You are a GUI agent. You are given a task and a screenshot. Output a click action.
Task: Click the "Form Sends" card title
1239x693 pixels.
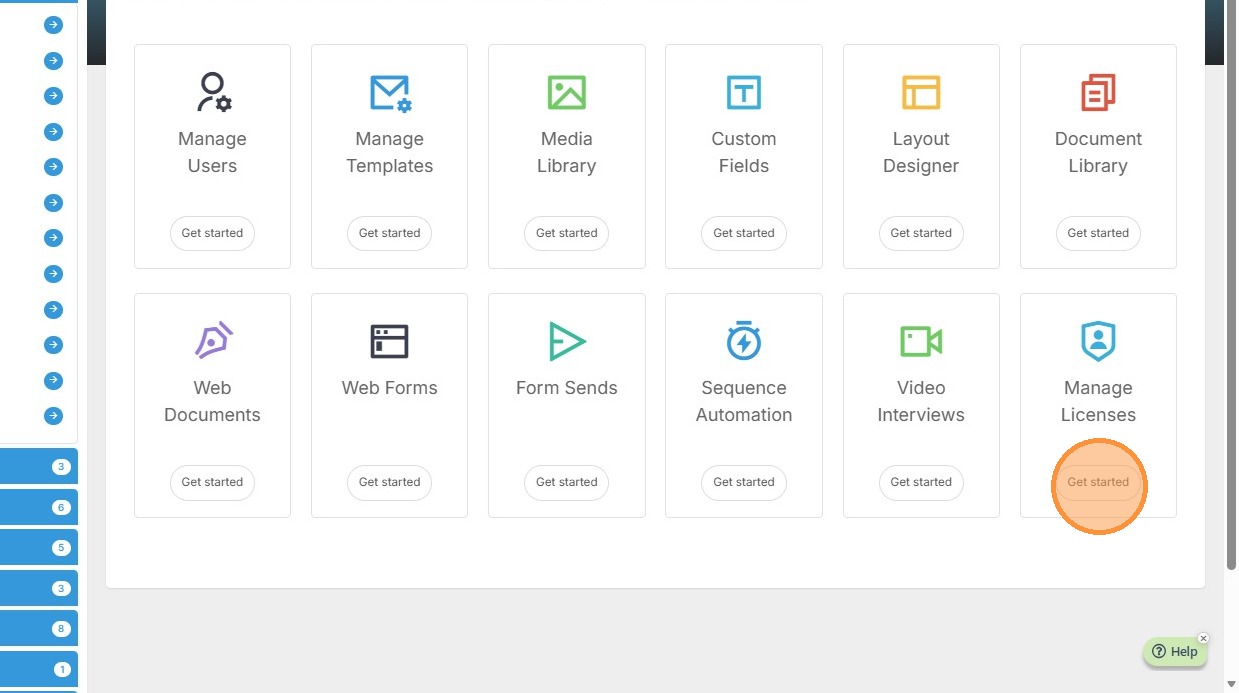tap(567, 388)
